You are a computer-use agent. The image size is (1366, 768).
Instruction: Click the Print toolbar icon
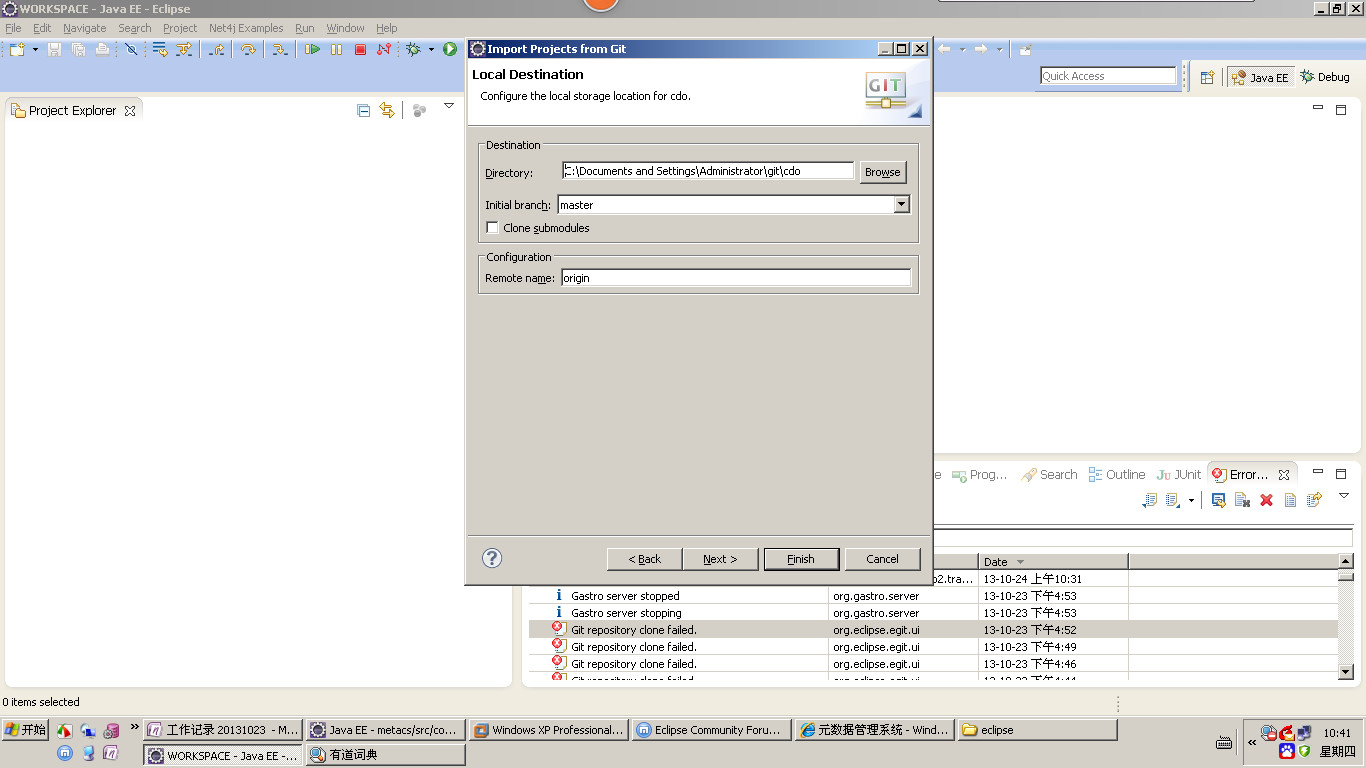pyautogui.click(x=102, y=49)
